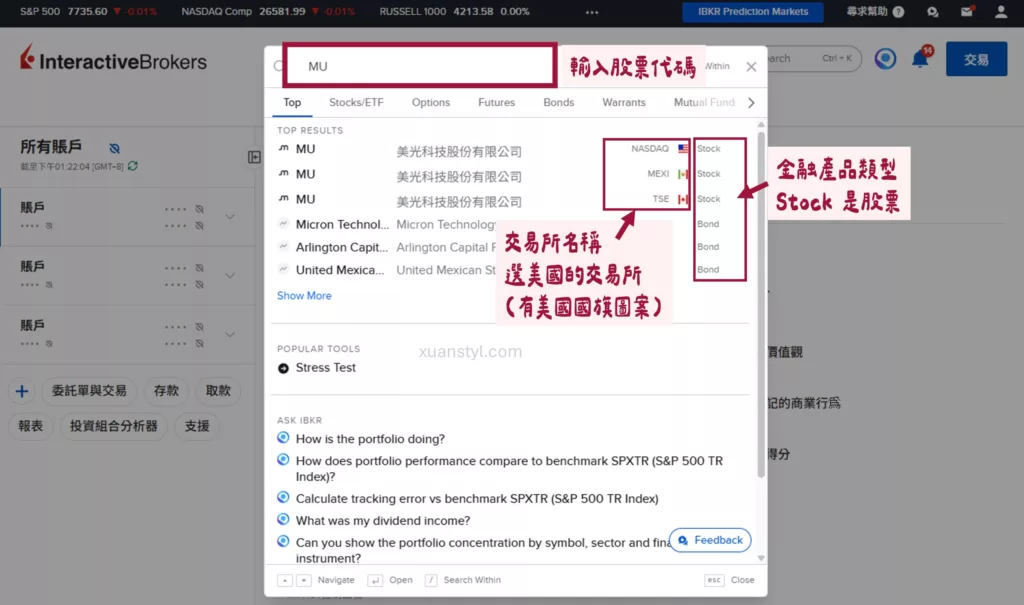Open the IBKR Prediction Markets button

click(x=752, y=12)
